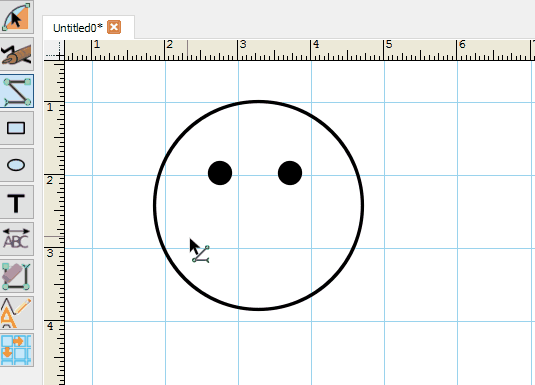Open the grid arrows arrange tool
This screenshot has height=385, width=535.
coord(16,350)
